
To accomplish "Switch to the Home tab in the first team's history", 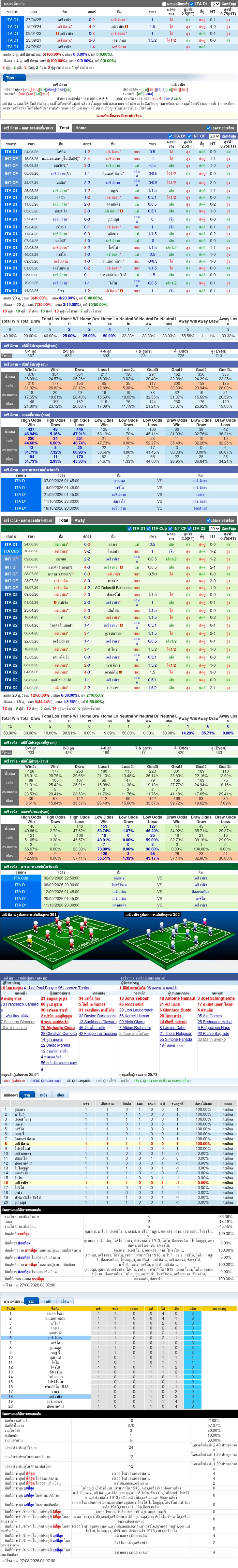I will 81,128.
